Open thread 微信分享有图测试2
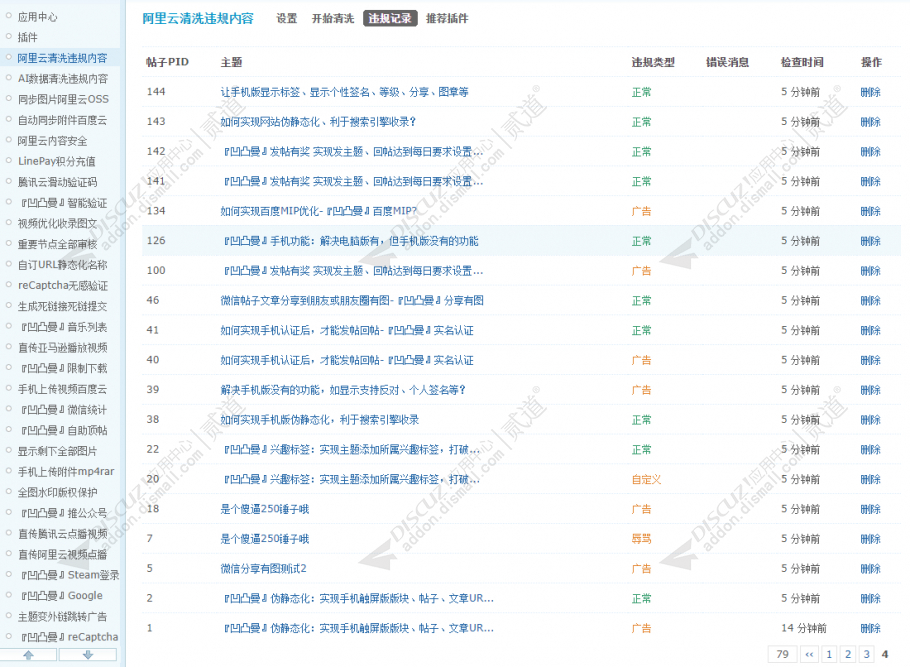910x667 pixels. coord(263,568)
